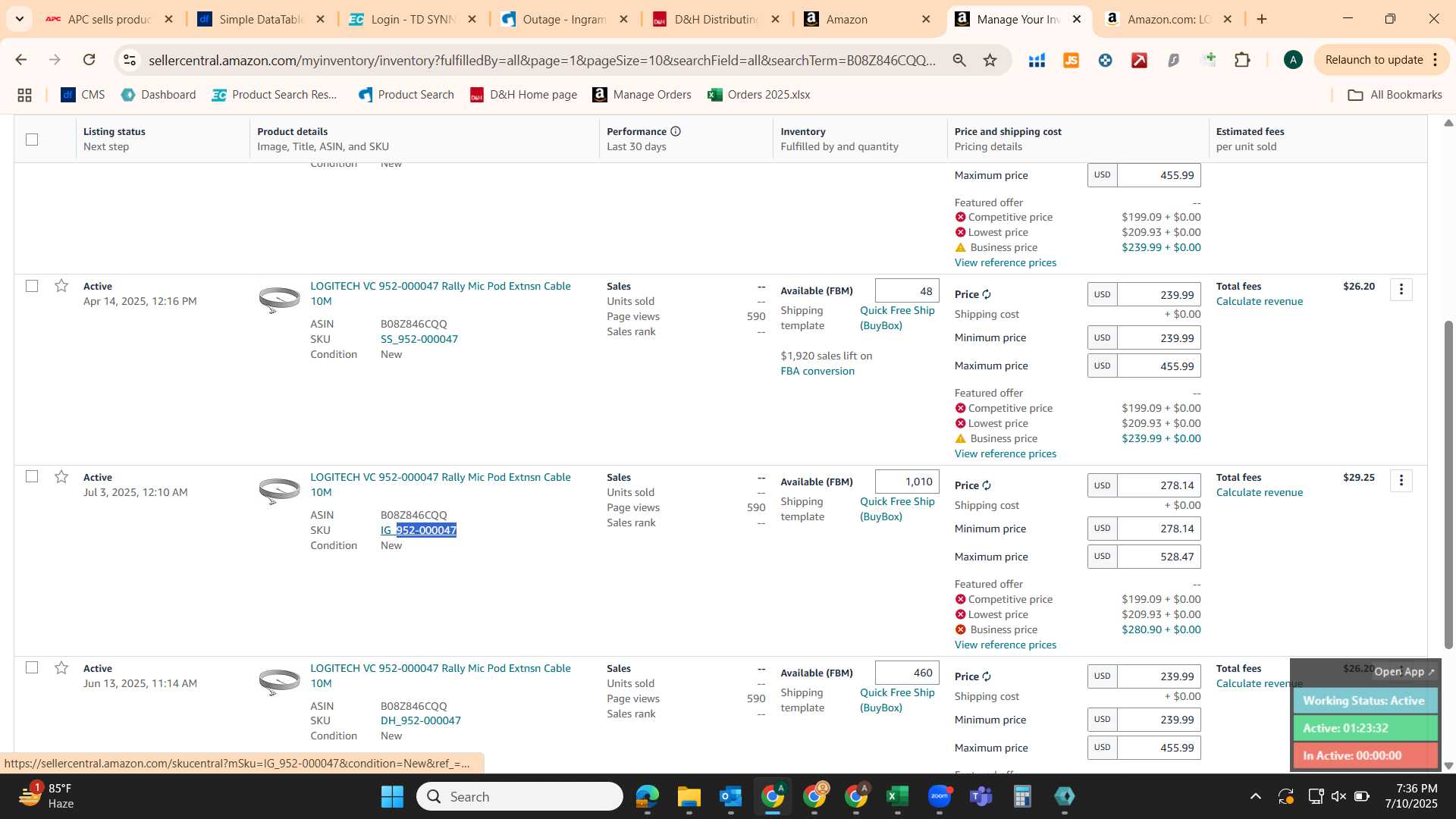Viewport: 1456px width, 819px height.
Task: Check the DH_952-000047 listing checkbox
Action: (32, 667)
